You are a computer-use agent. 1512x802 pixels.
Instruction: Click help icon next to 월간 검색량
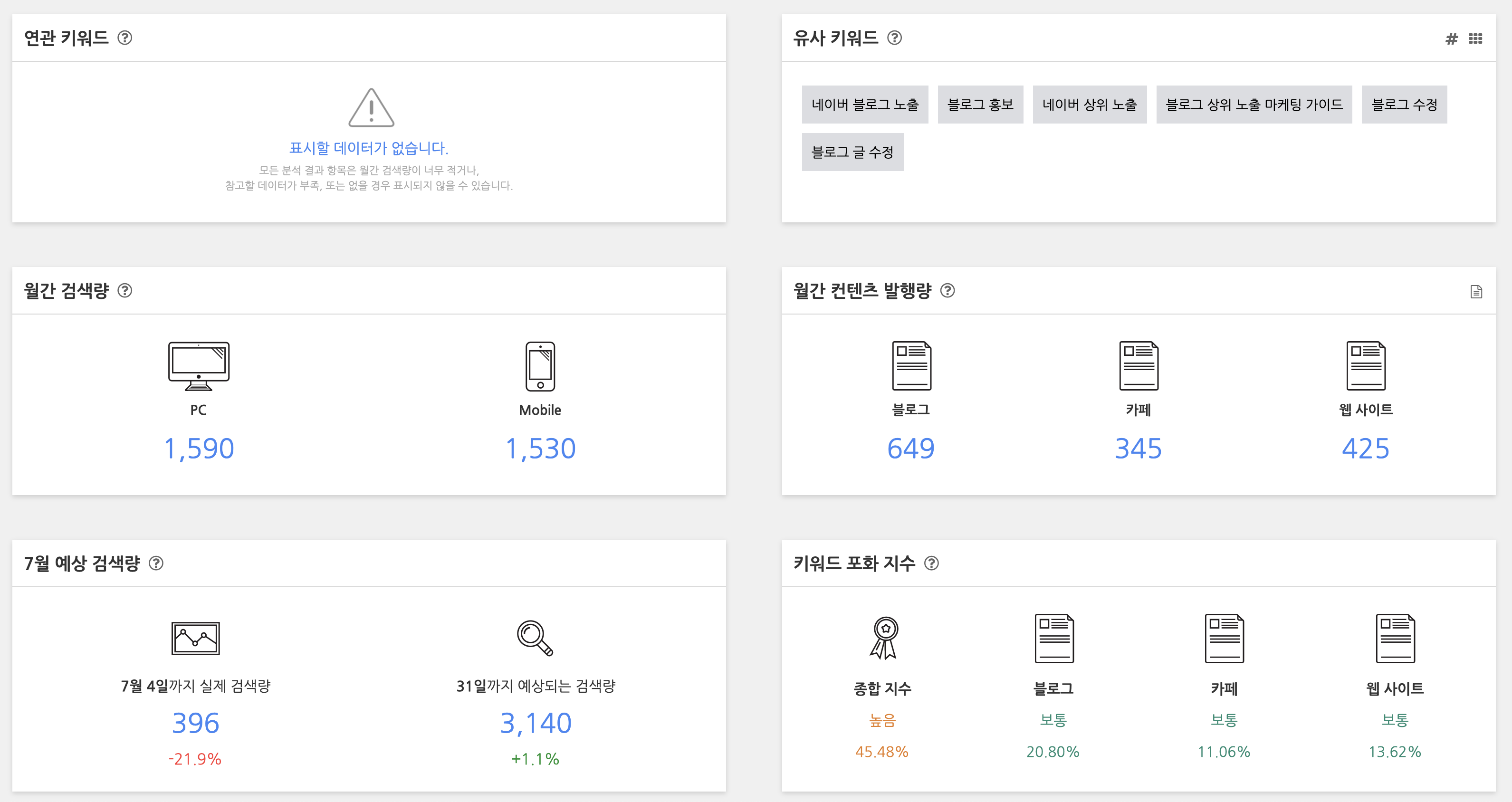(x=124, y=290)
